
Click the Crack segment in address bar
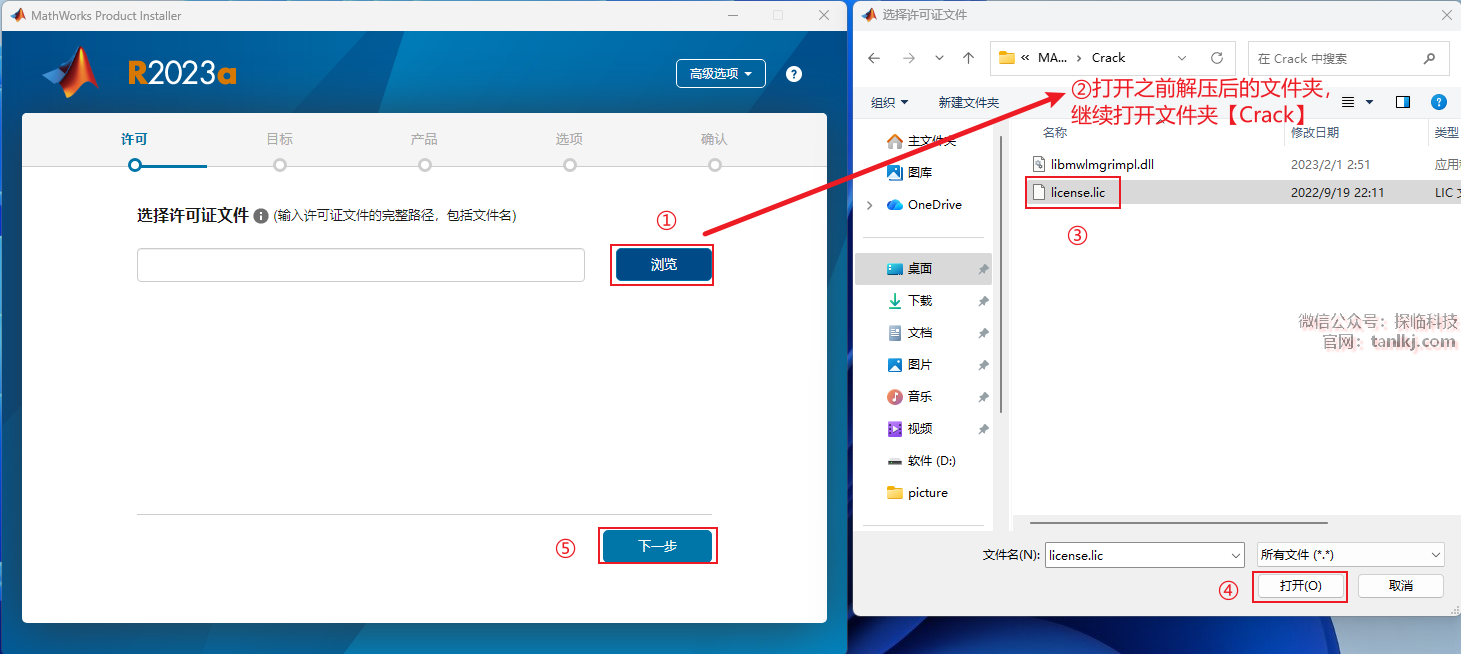point(1108,58)
